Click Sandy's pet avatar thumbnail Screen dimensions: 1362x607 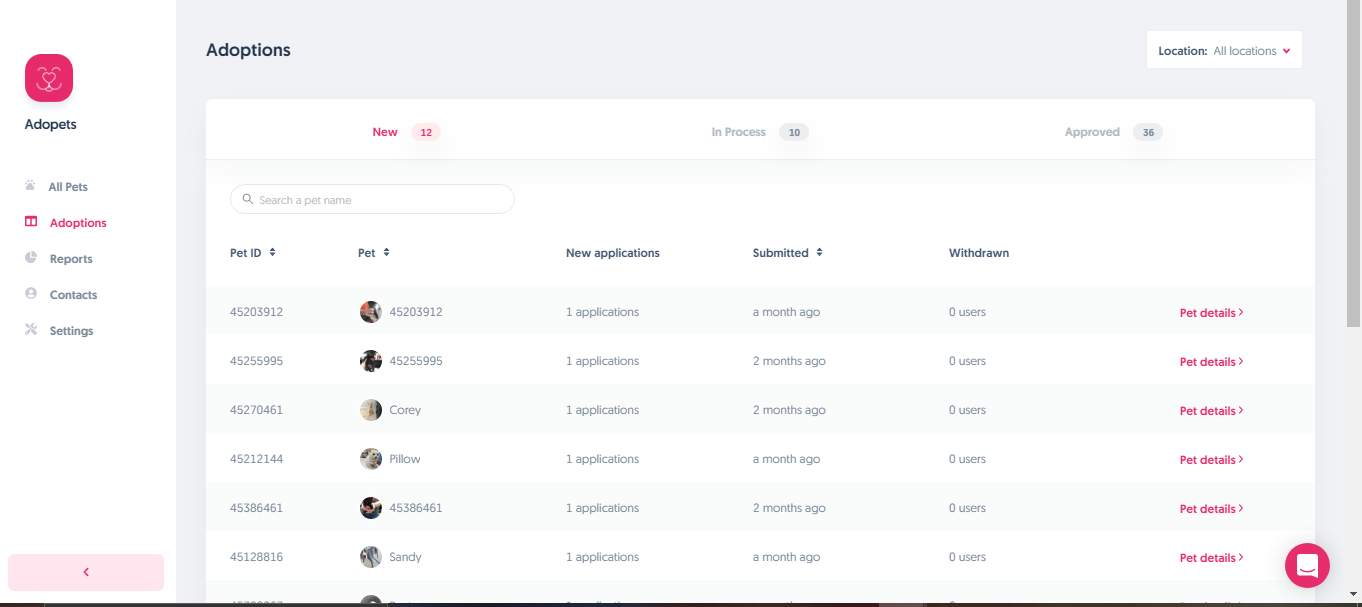tap(371, 557)
